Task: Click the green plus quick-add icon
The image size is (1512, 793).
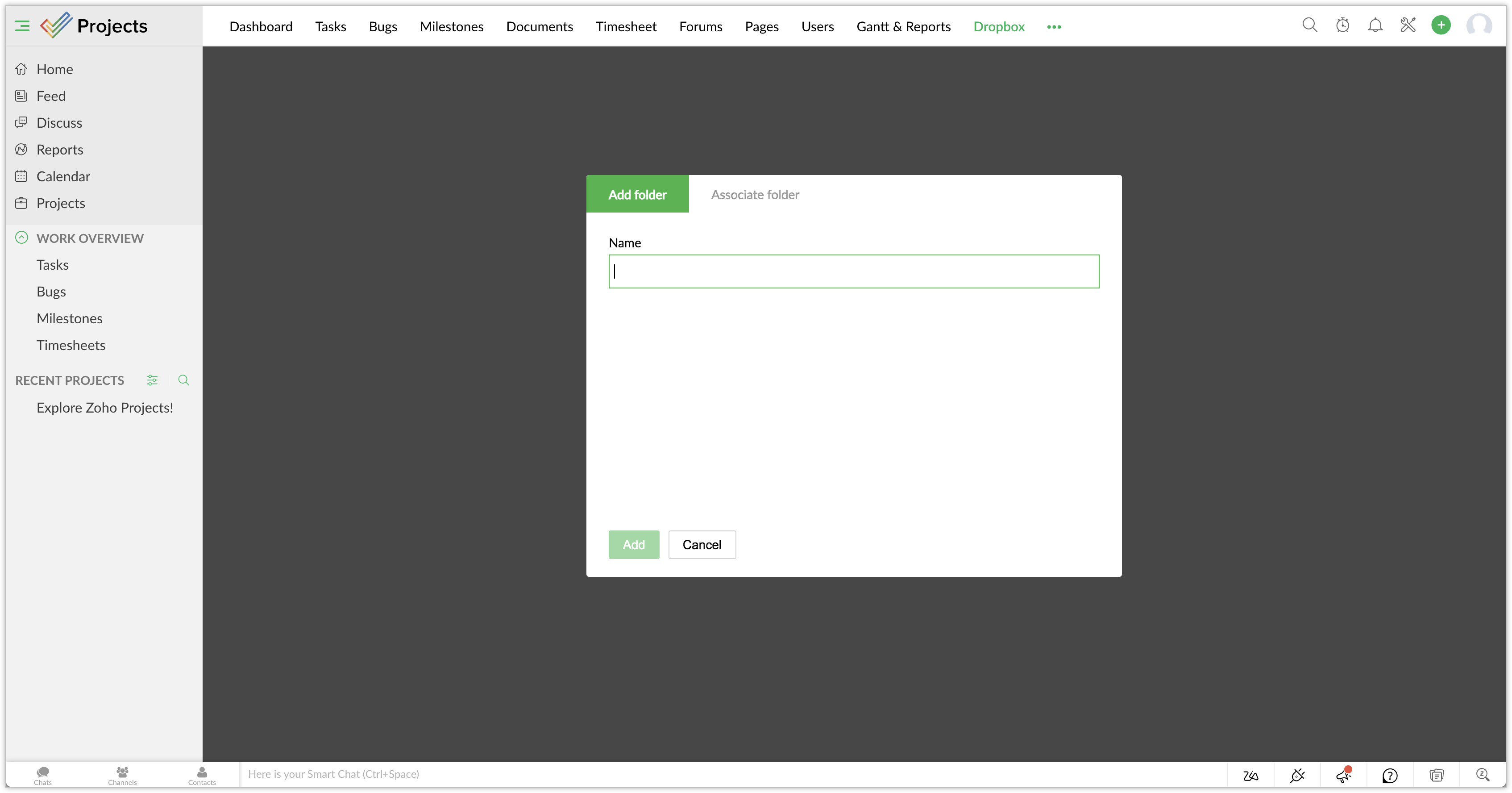Action: (x=1441, y=25)
